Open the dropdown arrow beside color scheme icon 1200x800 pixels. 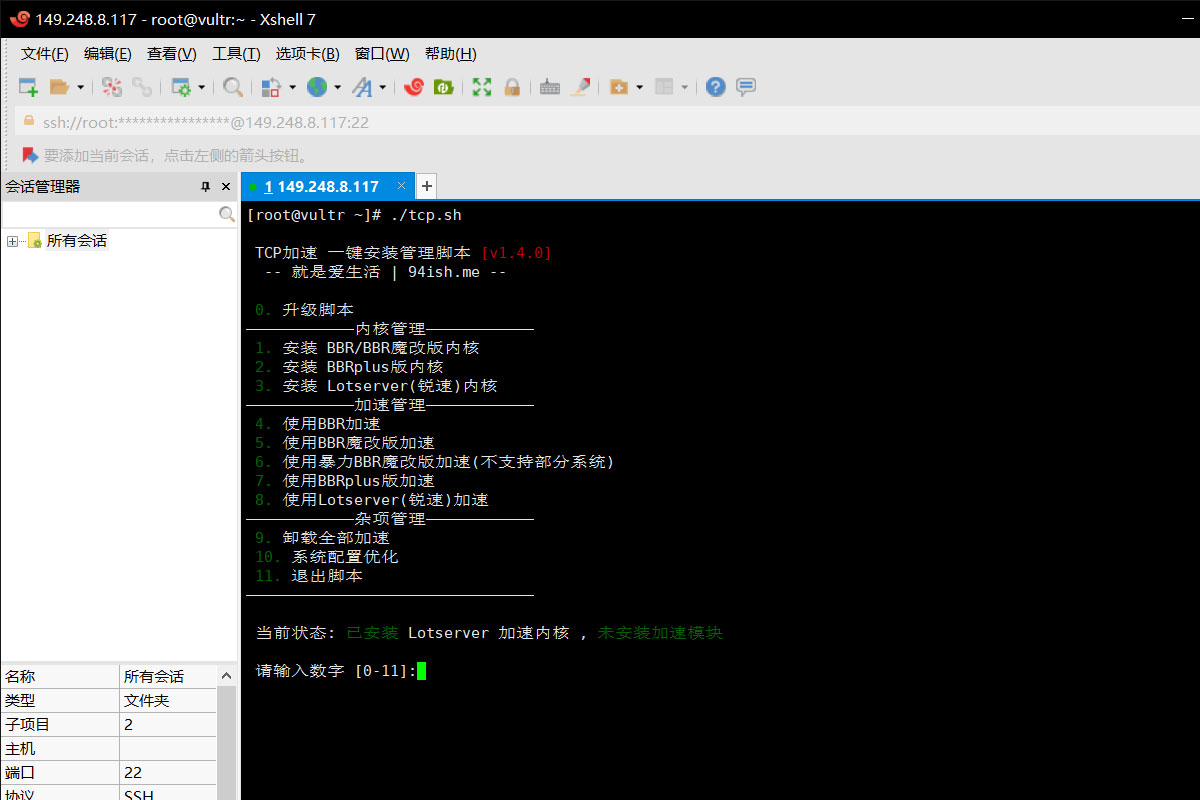click(292, 87)
